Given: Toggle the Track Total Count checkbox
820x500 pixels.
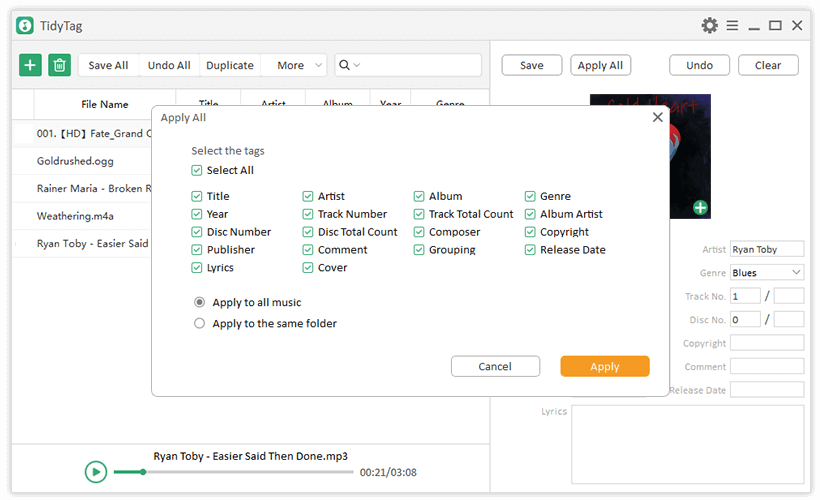Looking at the screenshot, I should [x=419, y=214].
